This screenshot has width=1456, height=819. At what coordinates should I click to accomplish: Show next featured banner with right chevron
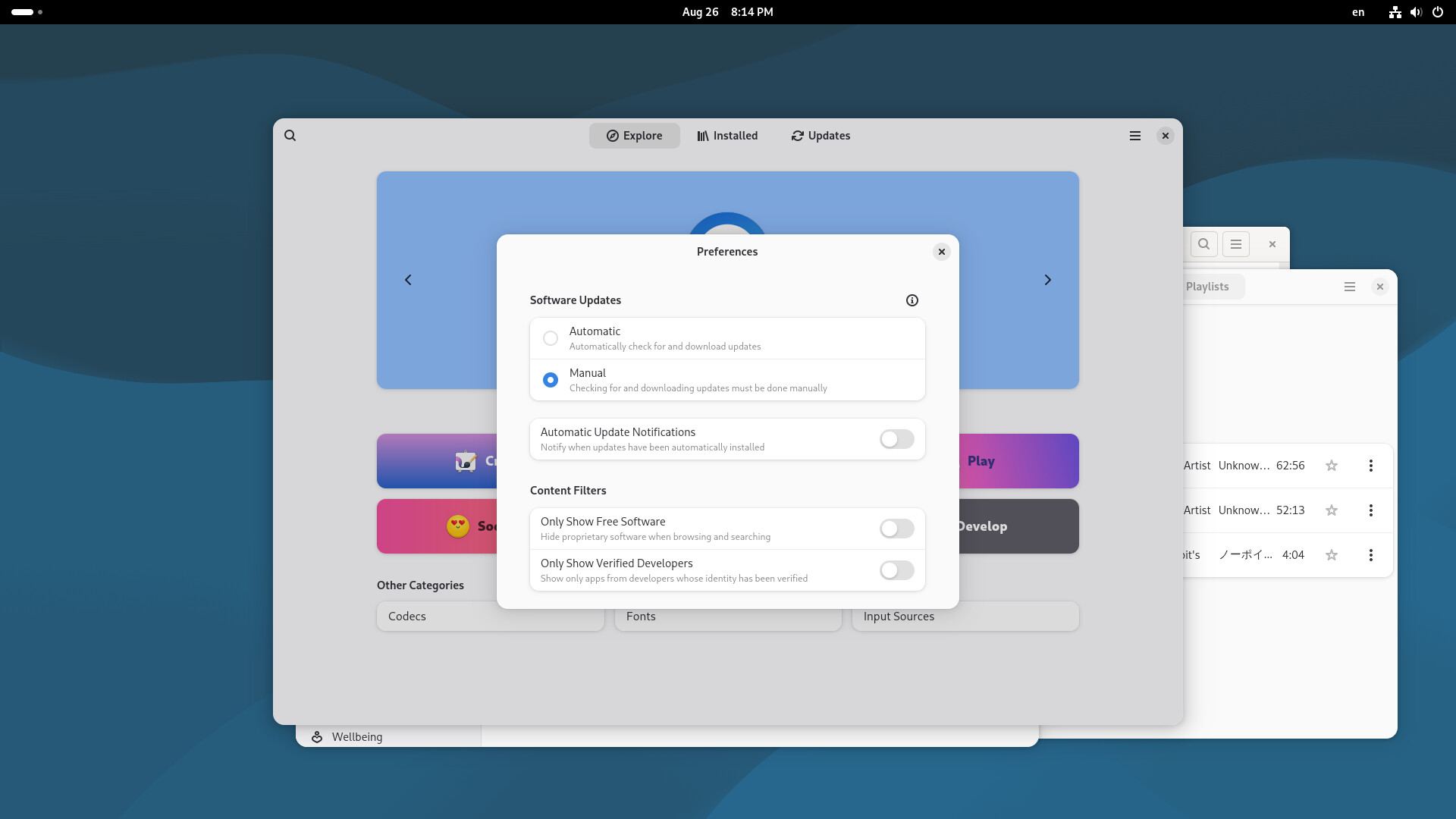pos(1047,280)
